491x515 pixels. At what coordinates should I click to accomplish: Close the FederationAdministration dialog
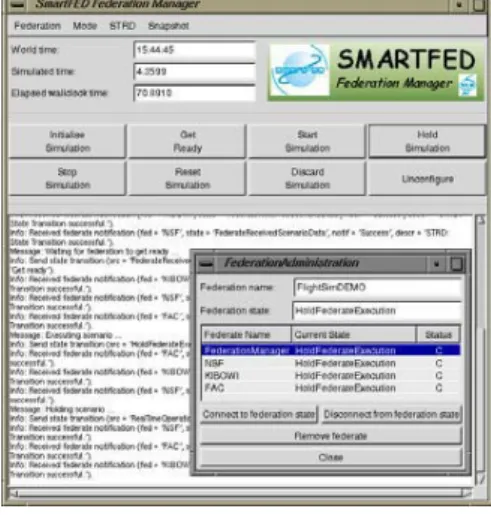(x=331, y=457)
